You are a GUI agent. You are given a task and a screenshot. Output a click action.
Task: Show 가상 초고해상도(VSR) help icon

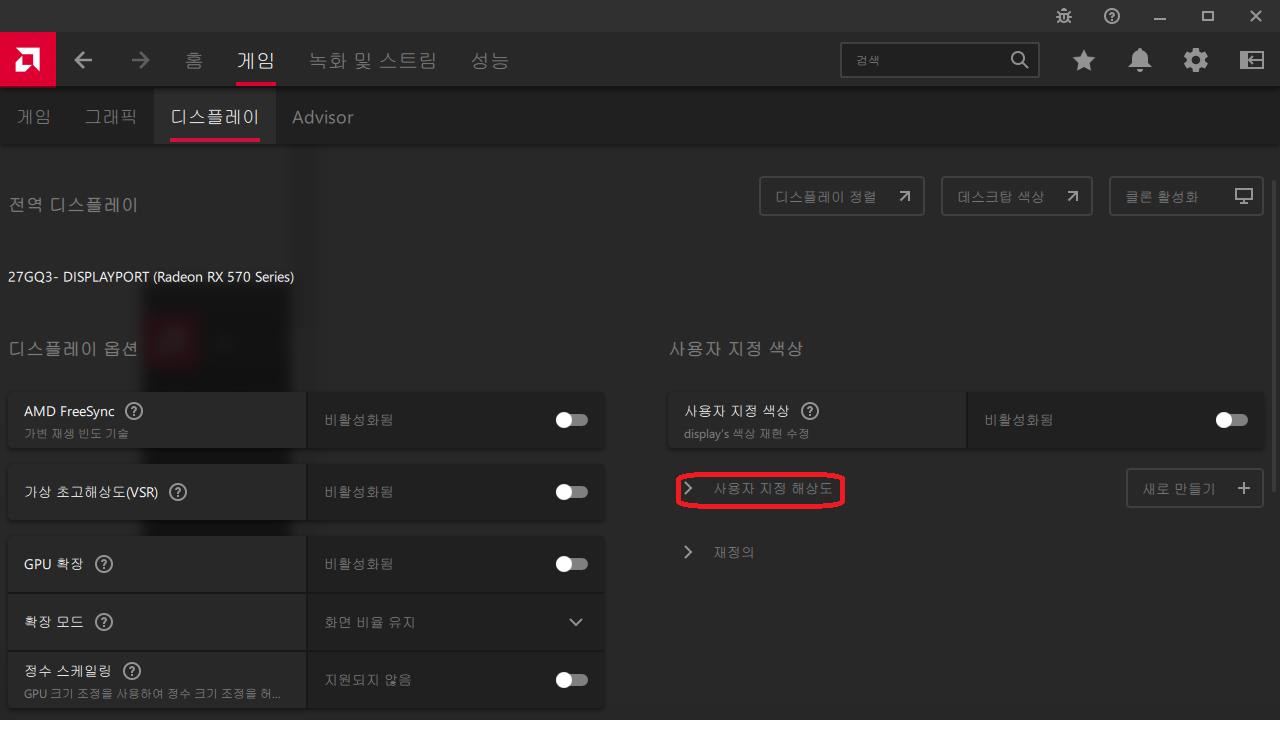(x=178, y=492)
